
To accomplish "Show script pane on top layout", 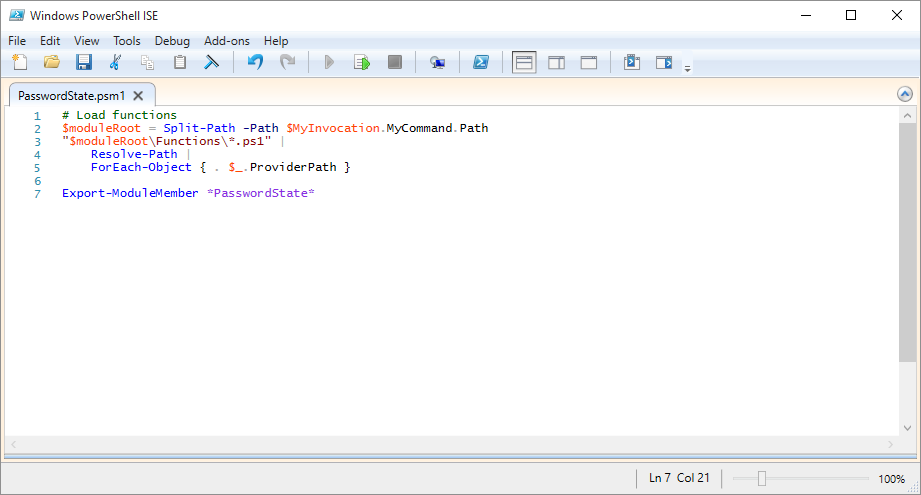I will [524, 62].
